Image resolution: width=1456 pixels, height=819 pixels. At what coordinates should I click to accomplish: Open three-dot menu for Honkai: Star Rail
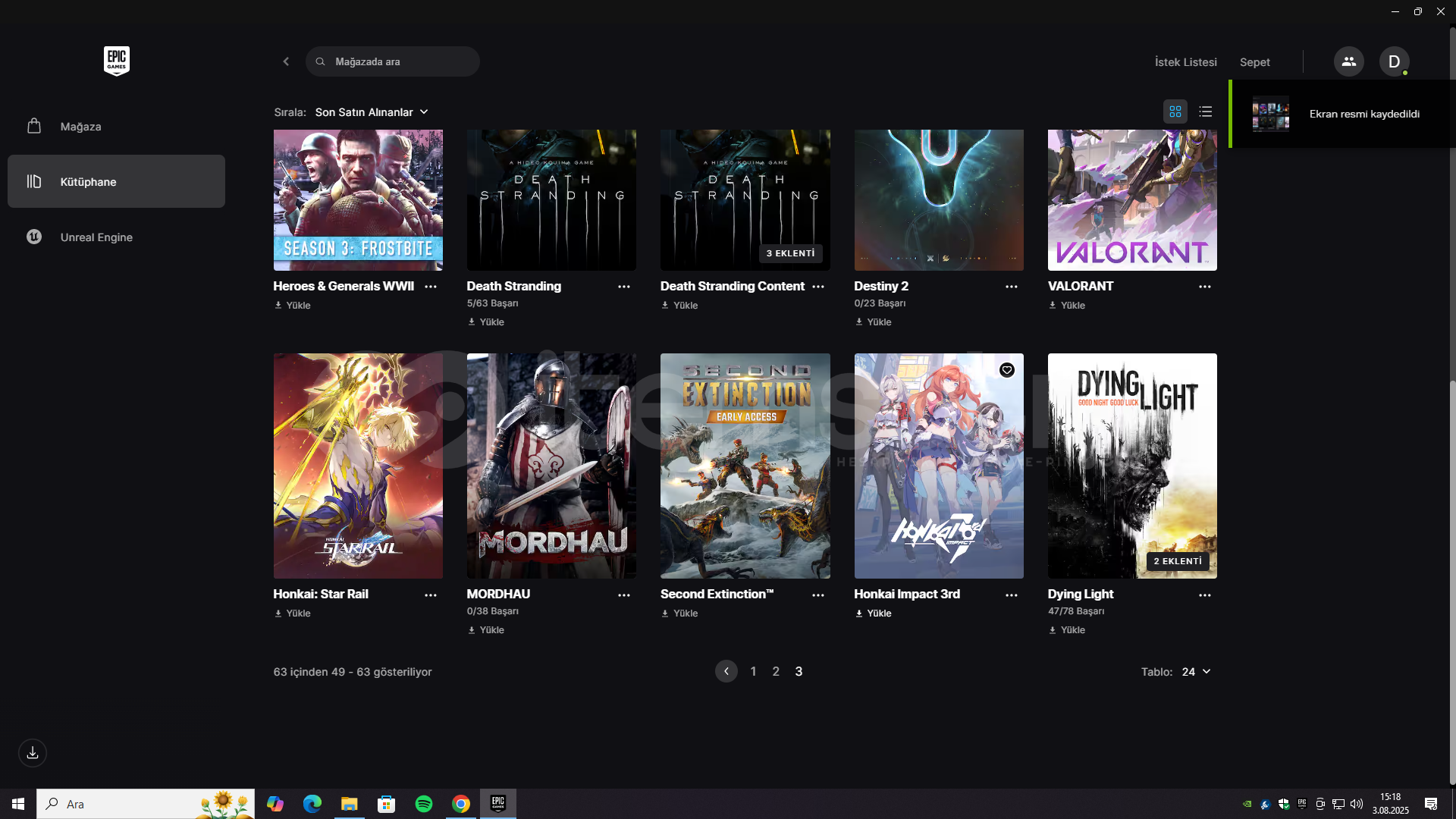[431, 595]
